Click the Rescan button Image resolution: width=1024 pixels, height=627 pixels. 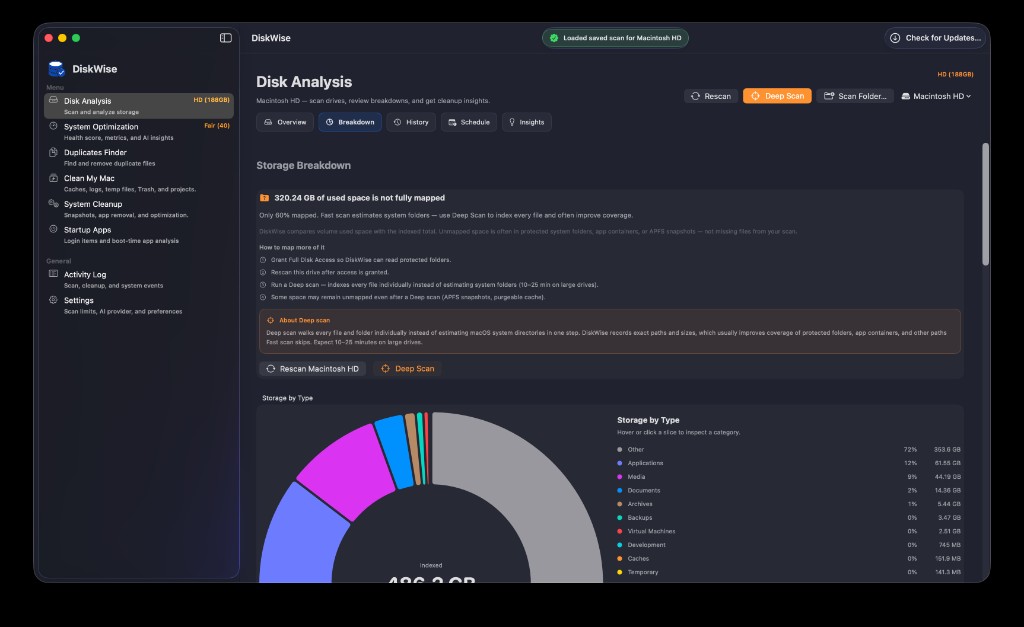pyautogui.click(x=711, y=96)
